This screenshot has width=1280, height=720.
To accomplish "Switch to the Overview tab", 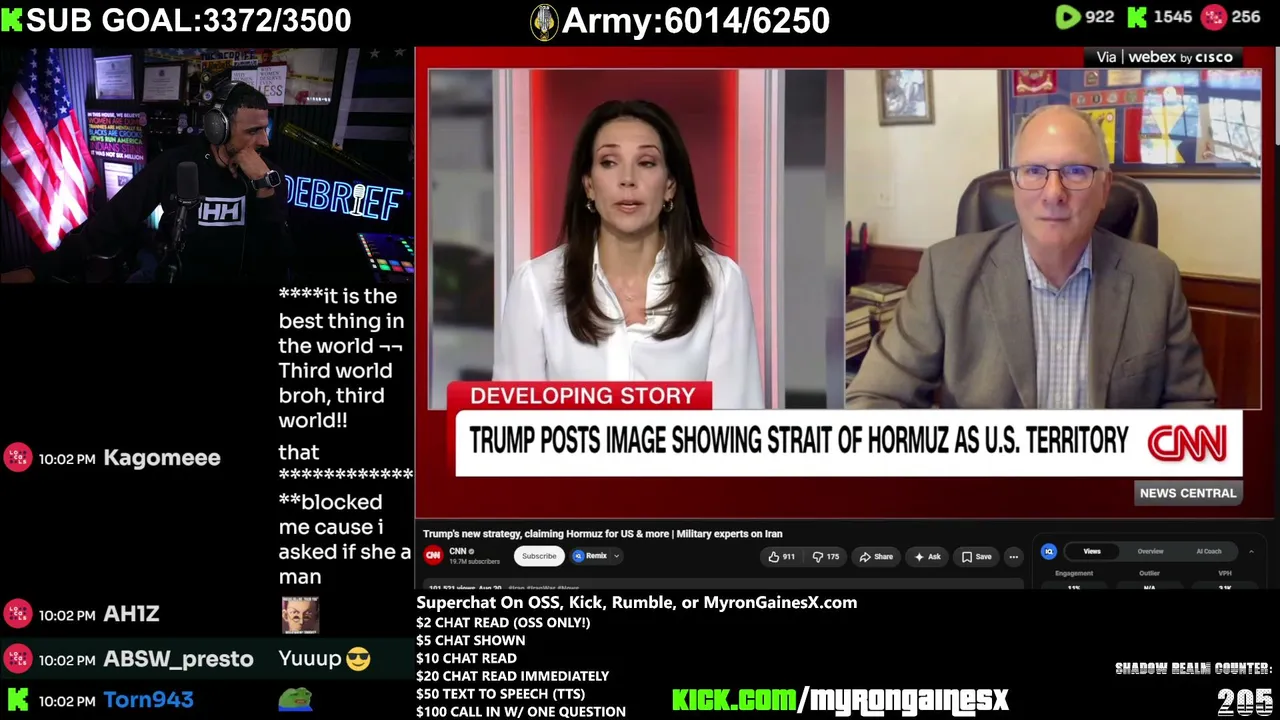I will 1150,551.
